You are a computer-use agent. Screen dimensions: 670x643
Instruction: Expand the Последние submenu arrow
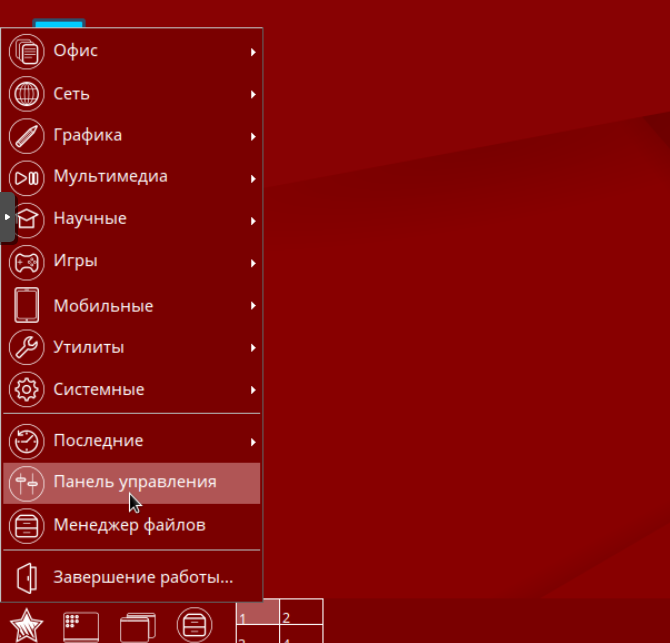tap(254, 441)
